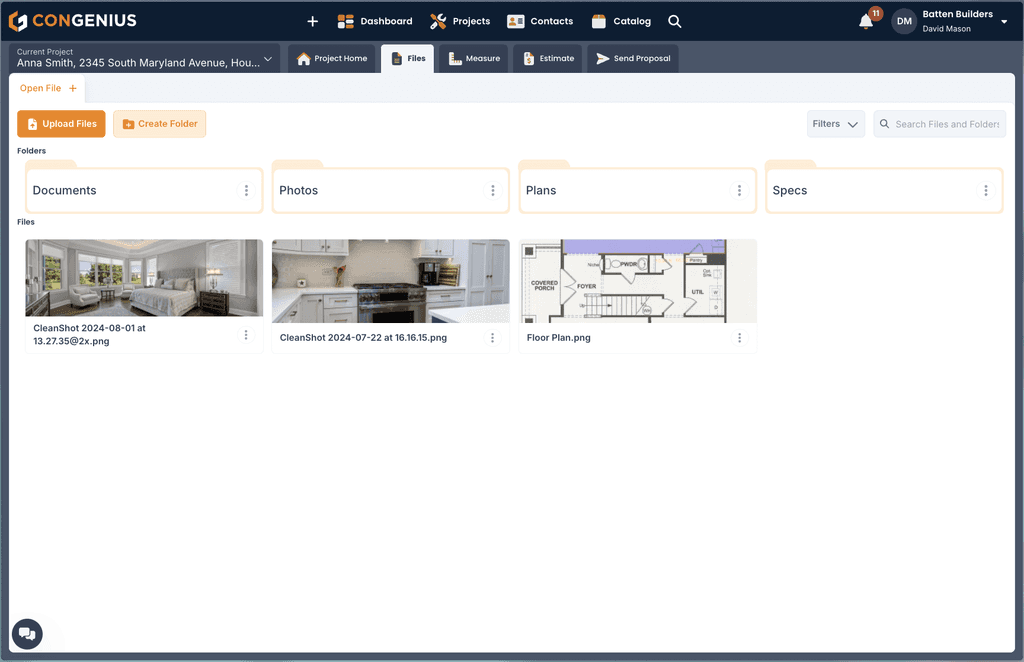
Task: Check notifications via the bell
Action: point(866,20)
